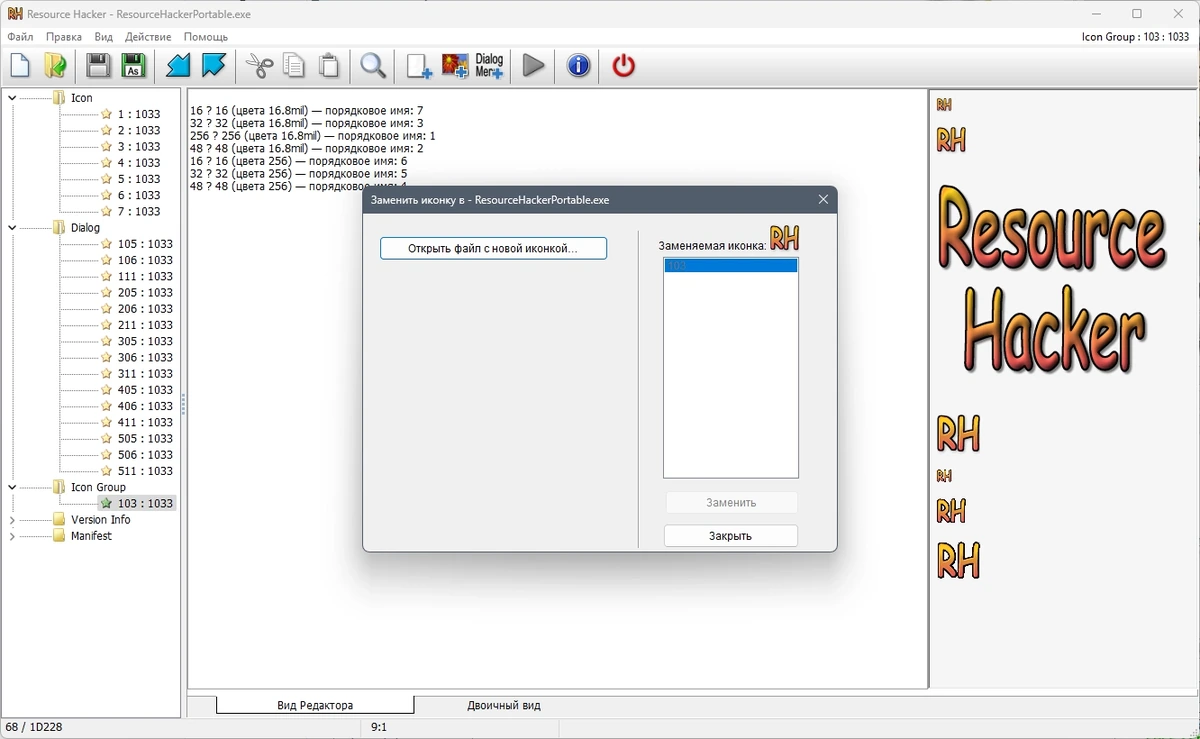The height and width of the screenshot is (739, 1200).
Task: Click the Open file folder icon
Action: (55, 66)
